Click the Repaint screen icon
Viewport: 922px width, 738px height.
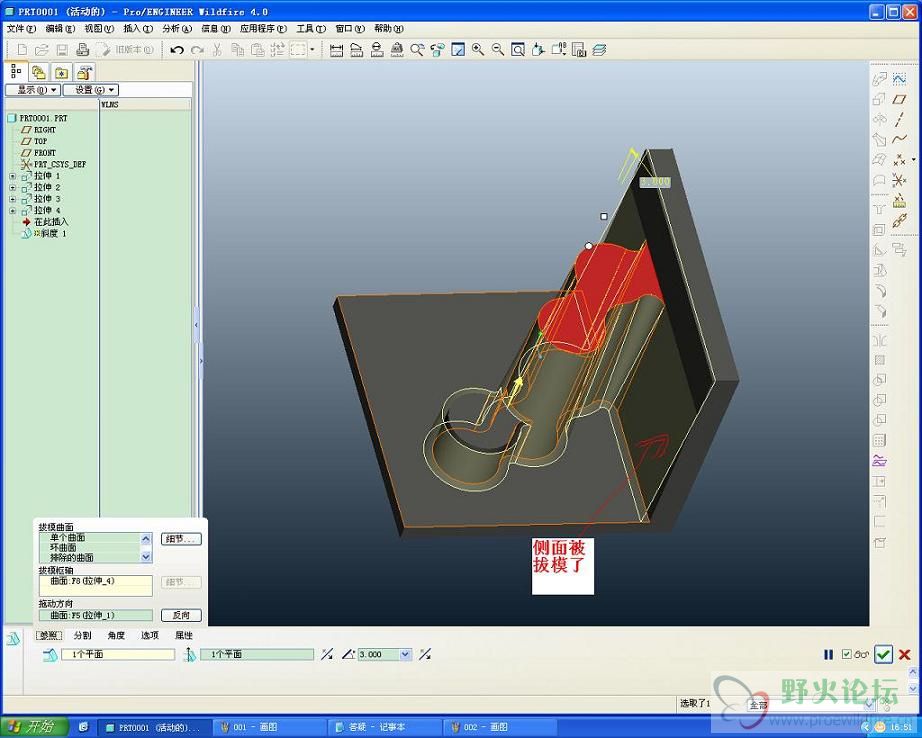pos(457,50)
